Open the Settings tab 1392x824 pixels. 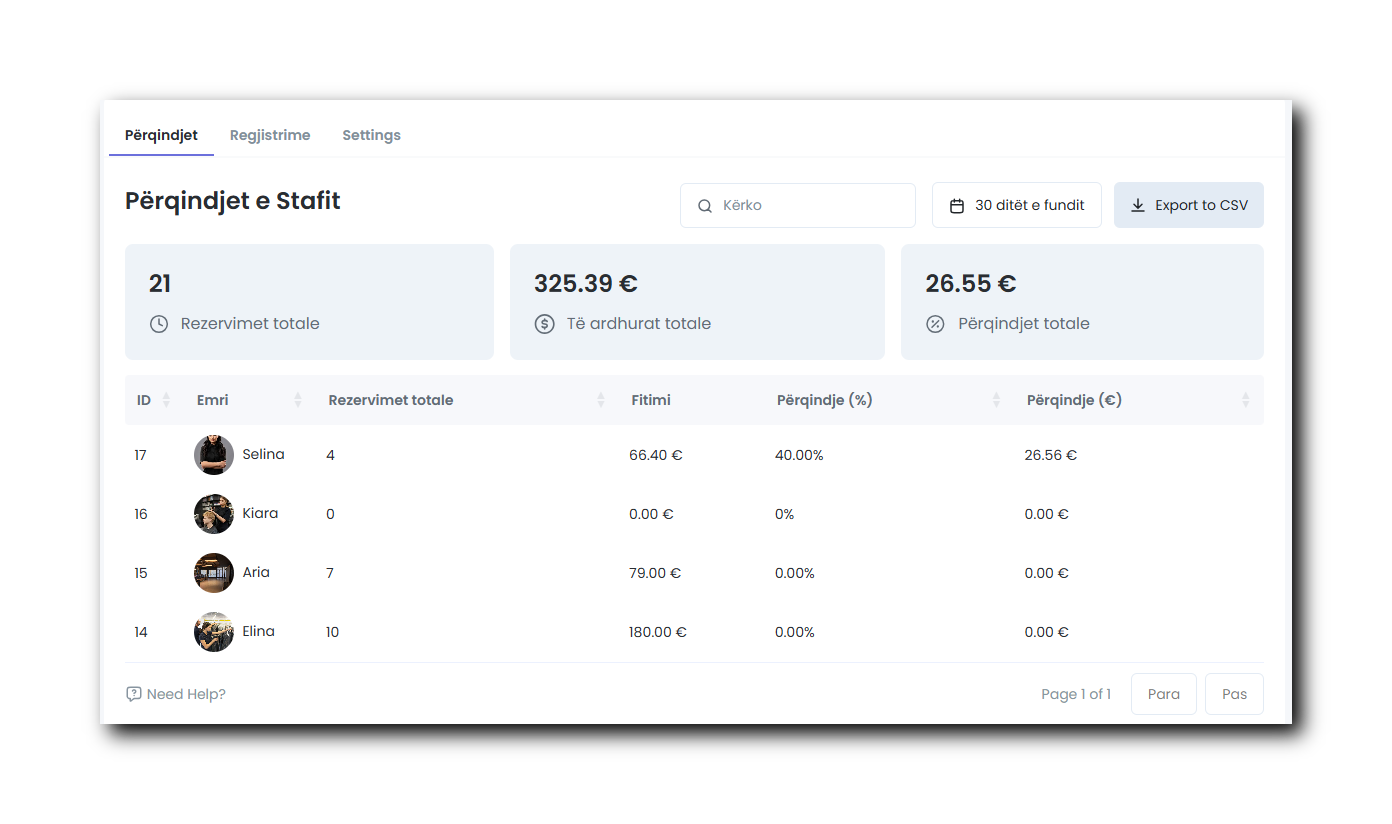[371, 135]
